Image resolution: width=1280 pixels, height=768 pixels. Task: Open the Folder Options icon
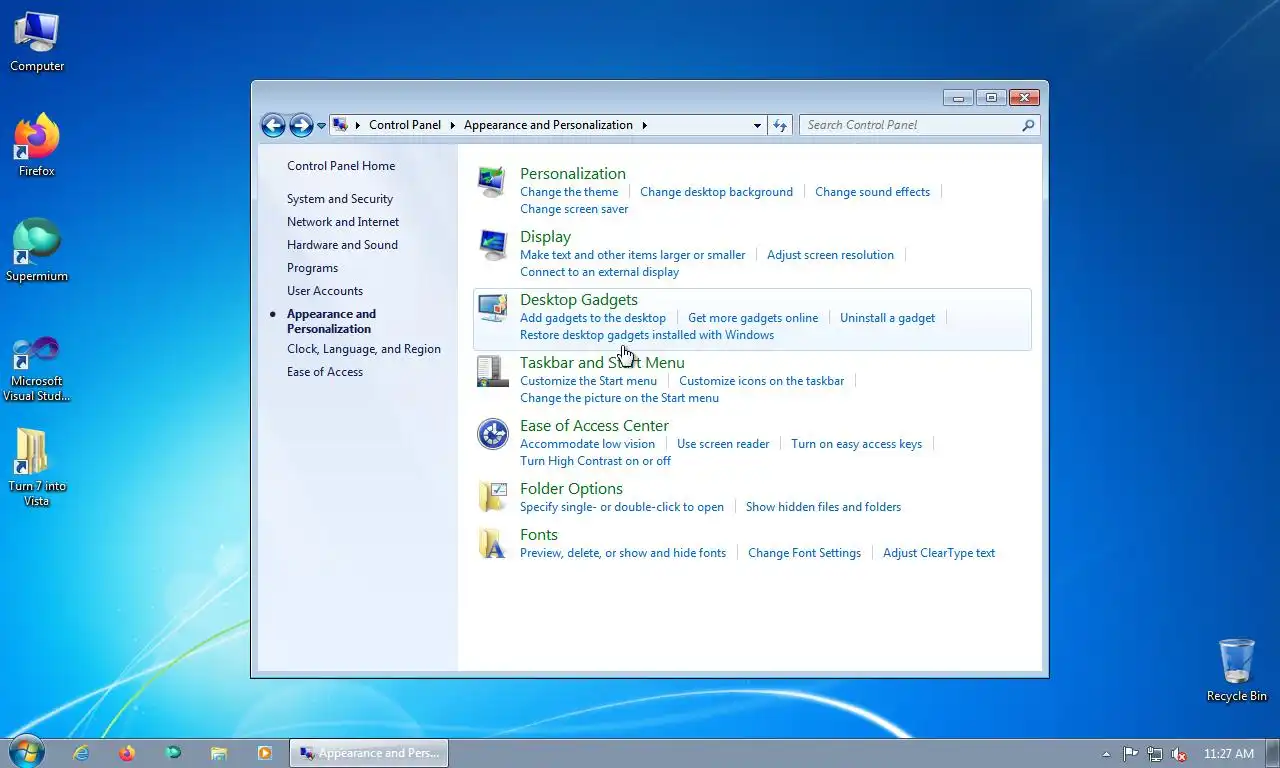(492, 496)
